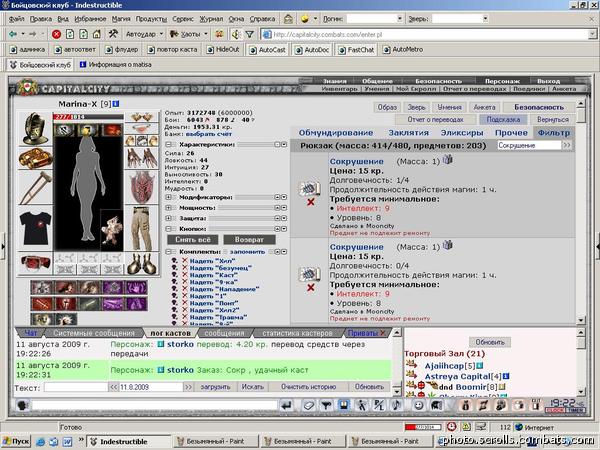The height and width of the screenshot is (450, 600).
Task: Toggle the AutoDoc toolbar button
Action: 312,50
